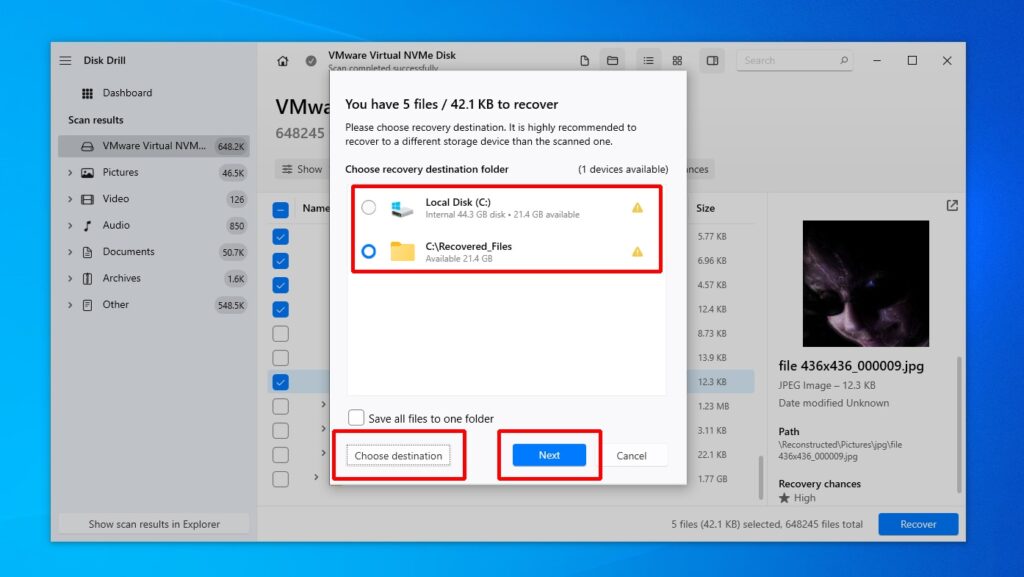Image resolution: width=1024 pixels, height=577 pixels.
Task: Choose destination for recovered files
Action: tap(397, 454)
